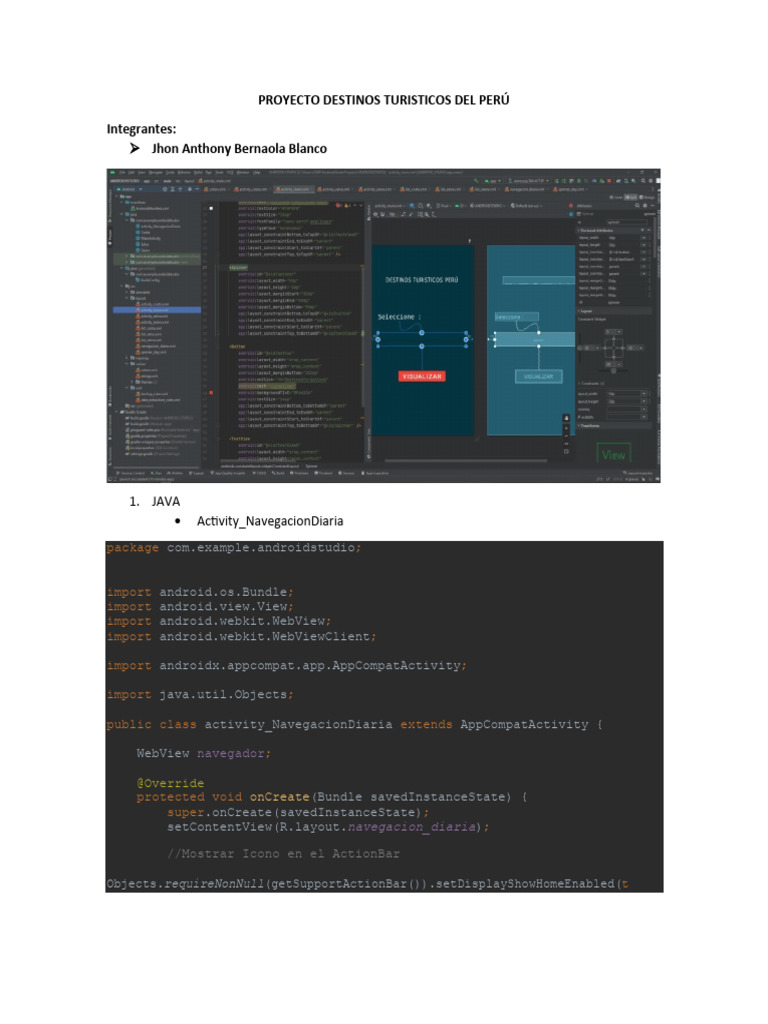Switch to the navegacion_diaria.xml editor tab

coord(525,189)
